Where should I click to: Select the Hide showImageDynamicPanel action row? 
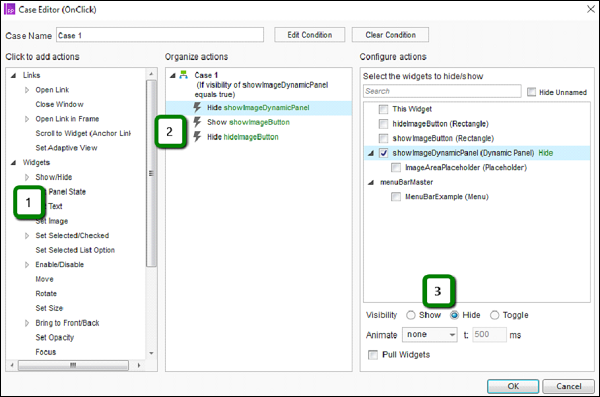pyautogui.click(x=259, y=108)
